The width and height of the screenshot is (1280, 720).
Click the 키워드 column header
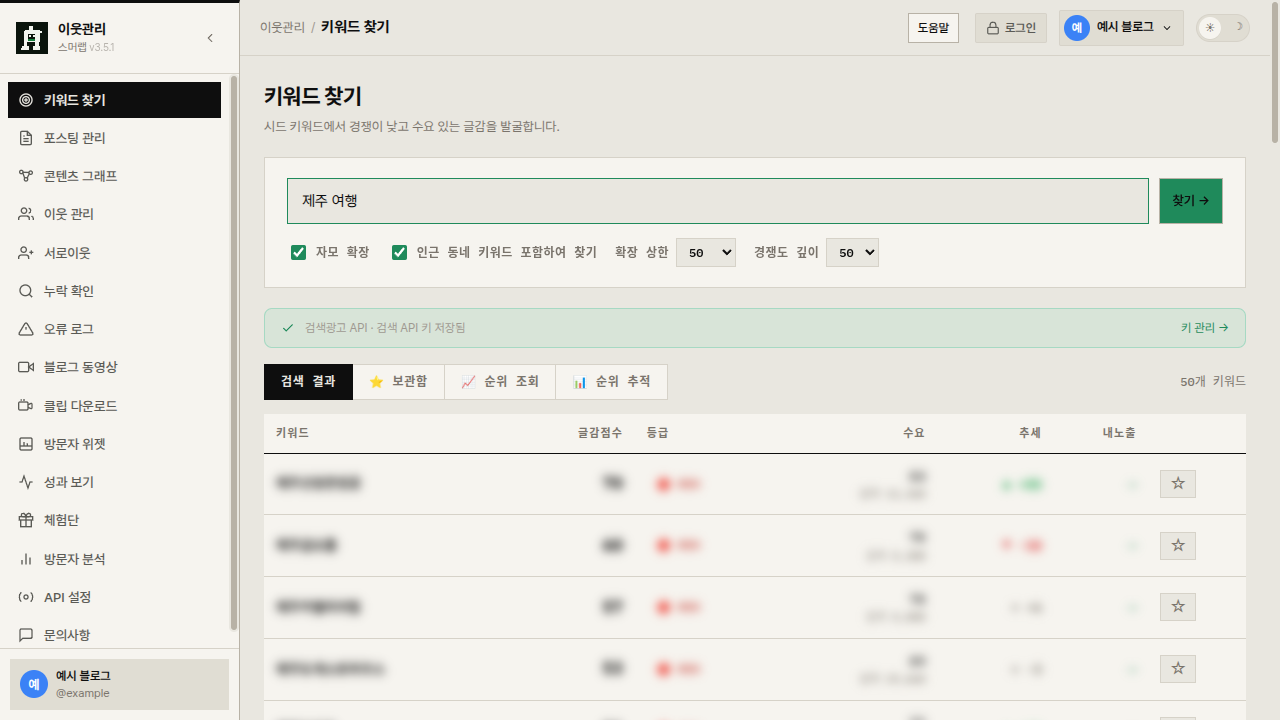coord(292,433)
